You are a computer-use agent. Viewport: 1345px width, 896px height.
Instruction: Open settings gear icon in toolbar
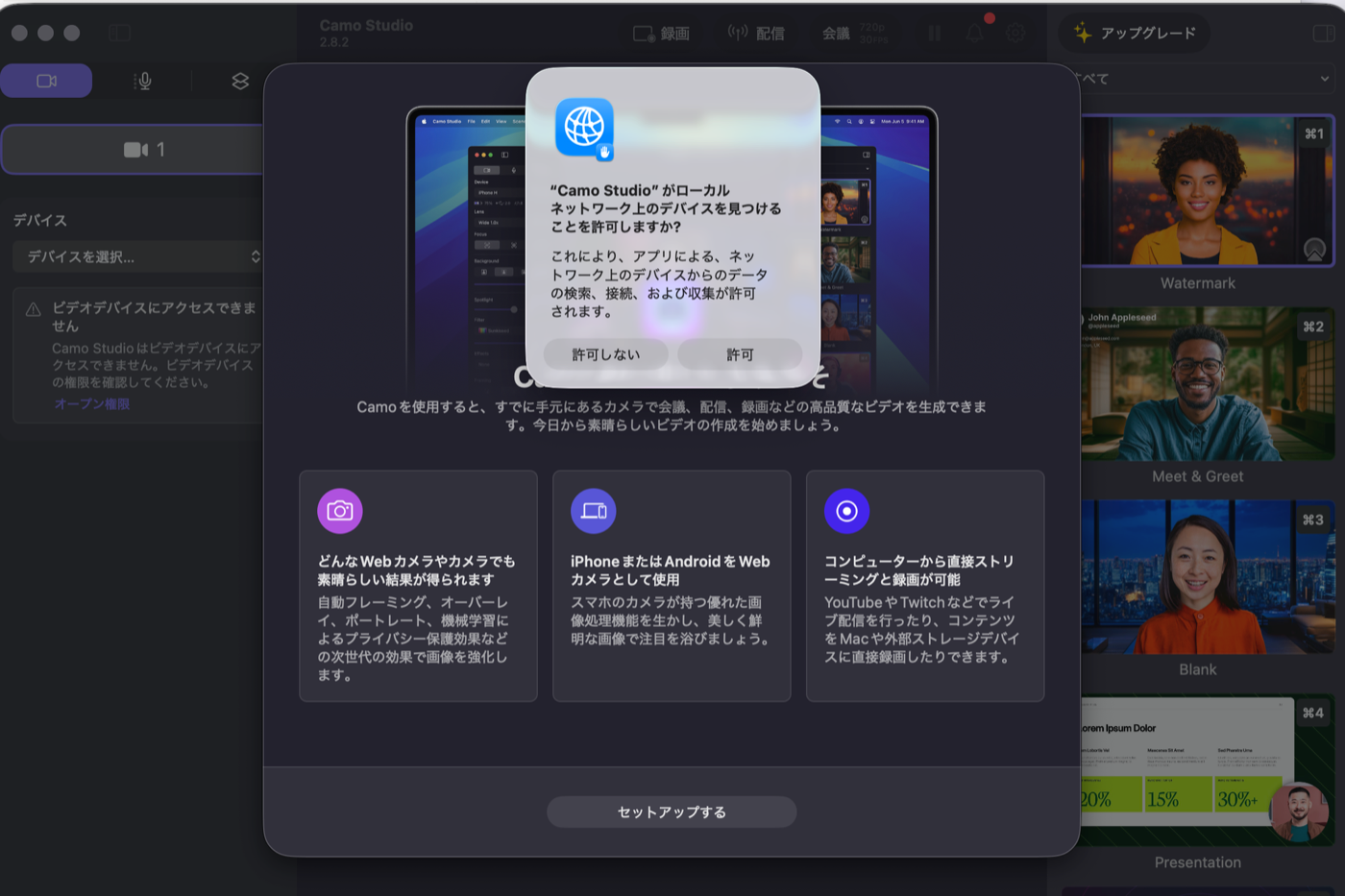[1015, 34]
